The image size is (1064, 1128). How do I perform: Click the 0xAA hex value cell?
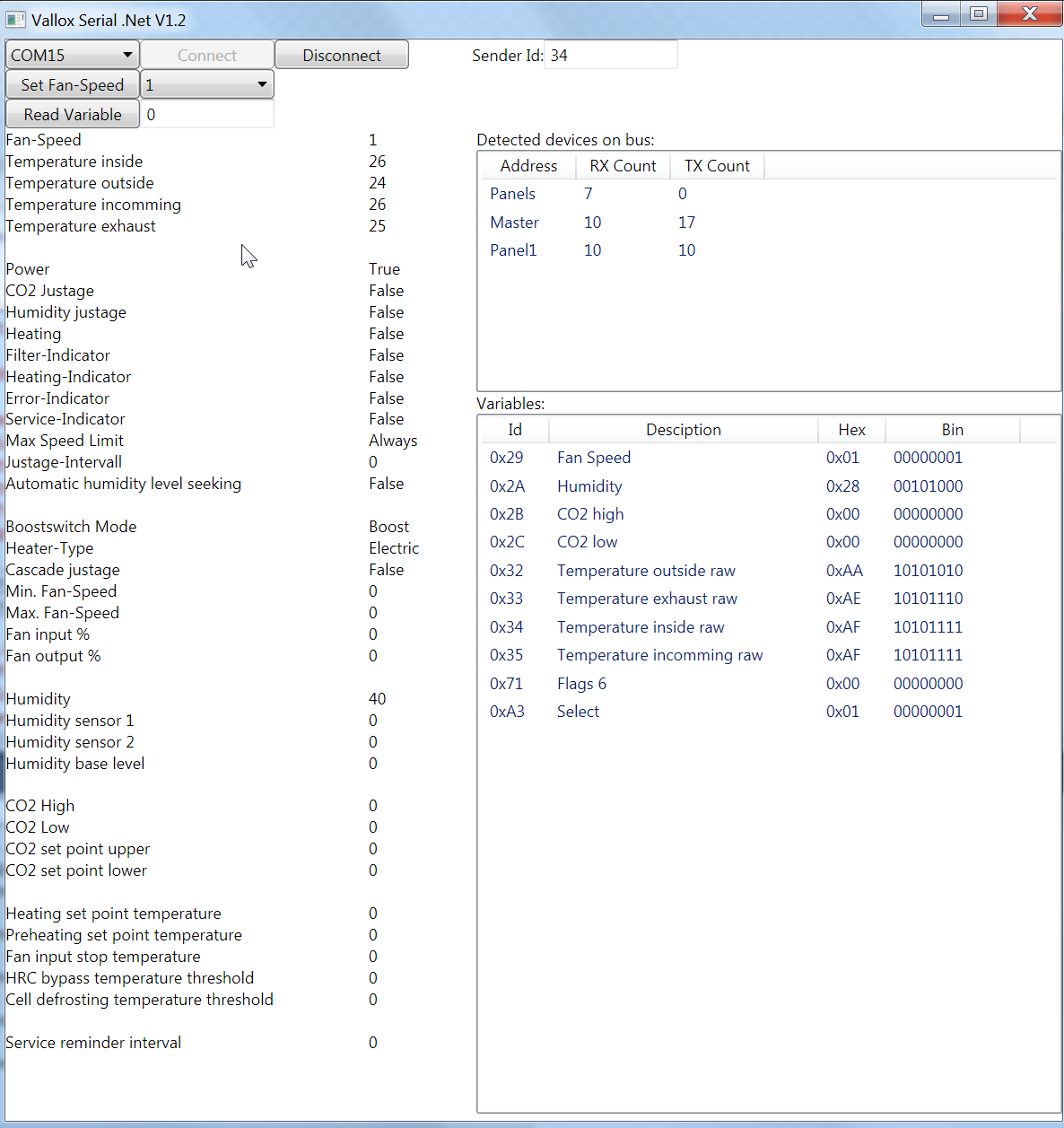pyautogui.click(x=844, y=571)
